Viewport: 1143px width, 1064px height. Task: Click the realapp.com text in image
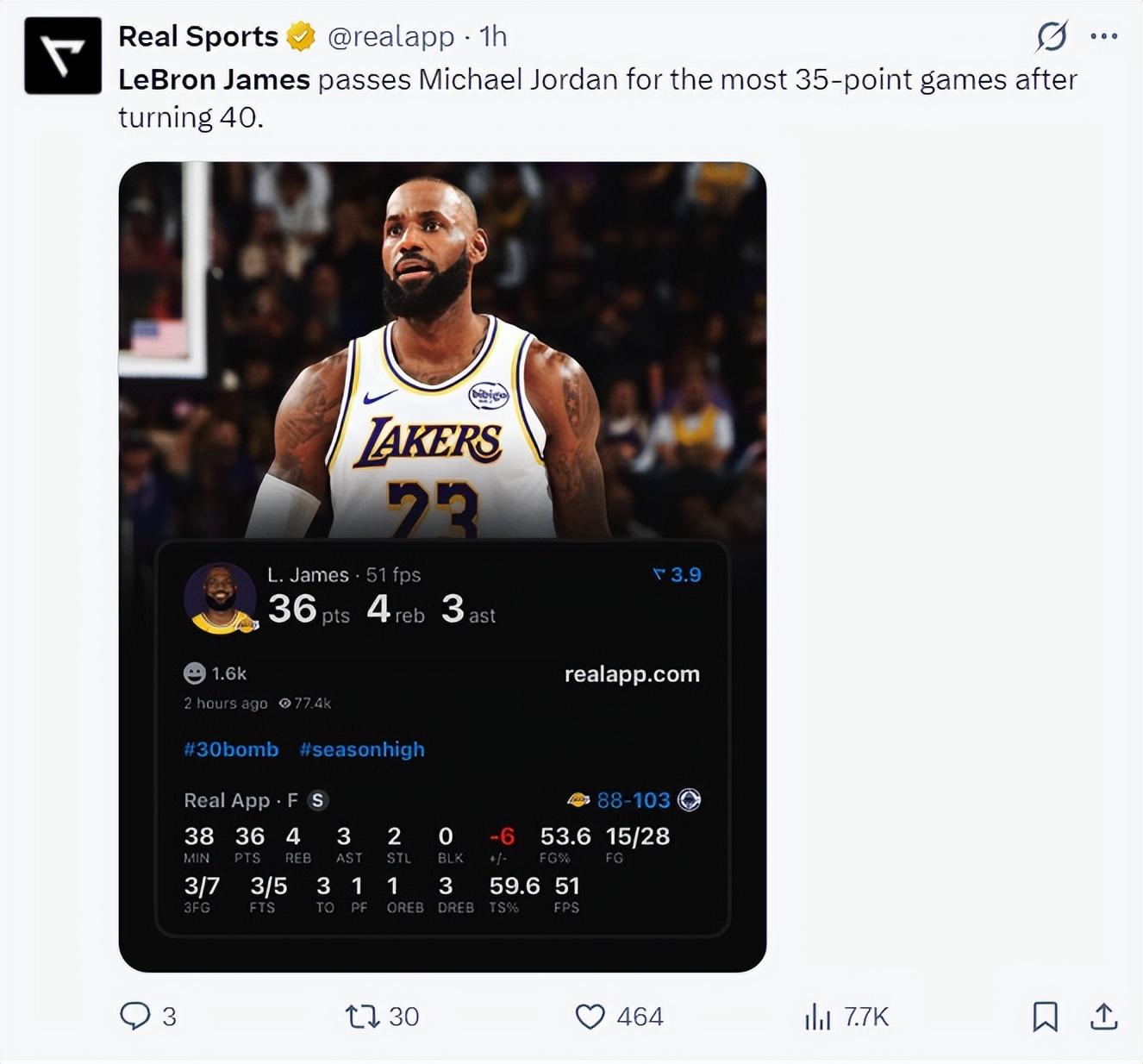(632, 674)
